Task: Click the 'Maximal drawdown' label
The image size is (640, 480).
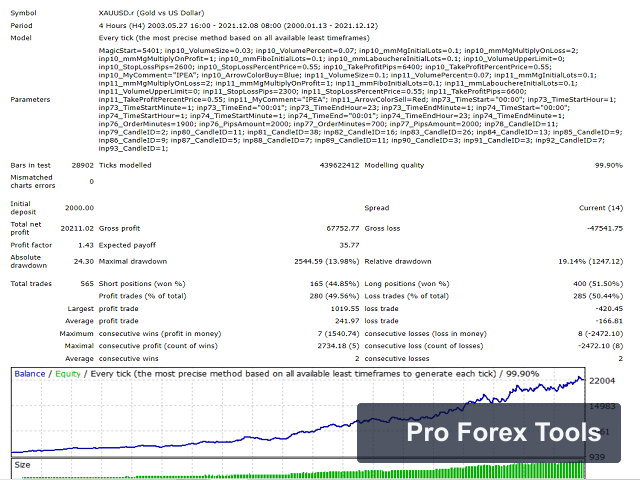Action: coord(133,262)
